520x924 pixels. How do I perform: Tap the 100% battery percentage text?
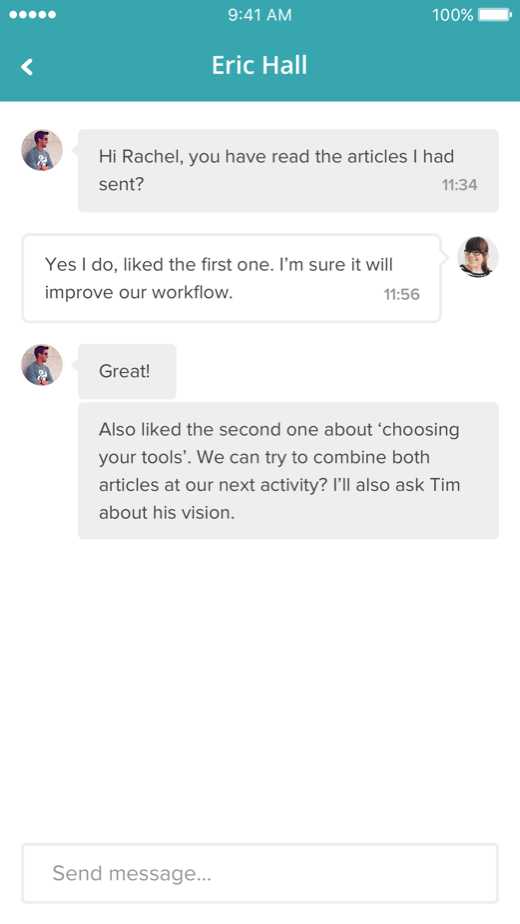click(452, 15)
